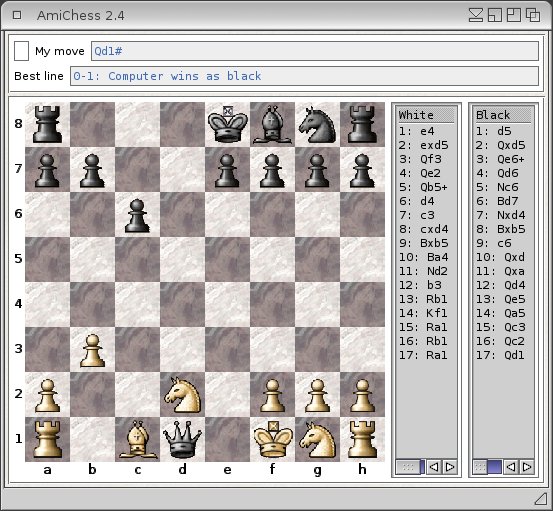This screenshot has height=511, width=553.
Task: Select the white king on f1
Action: click(x=273, y=439)
